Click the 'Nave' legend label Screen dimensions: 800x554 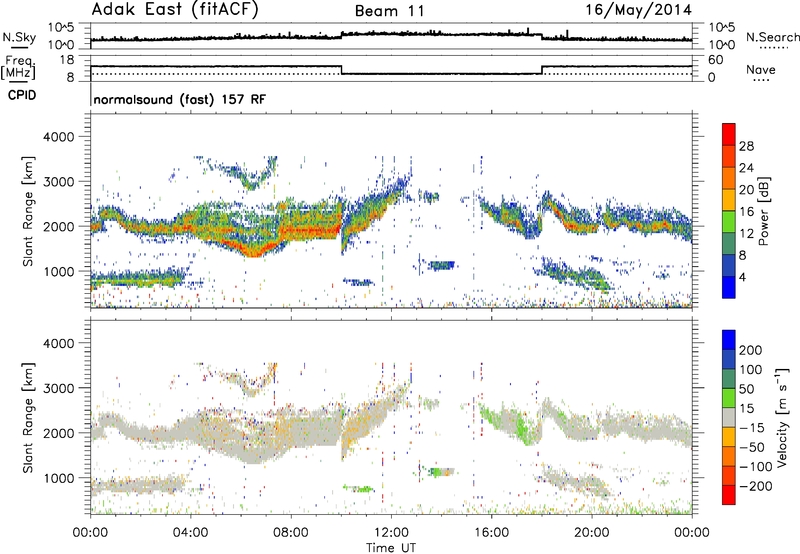tap(761, 69)
